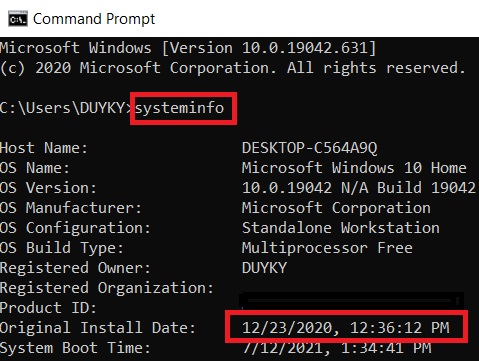Click OS Name value Windows 10 Home
The height and width of the screenshot is (361, 479).
click(x=354, y=168)
